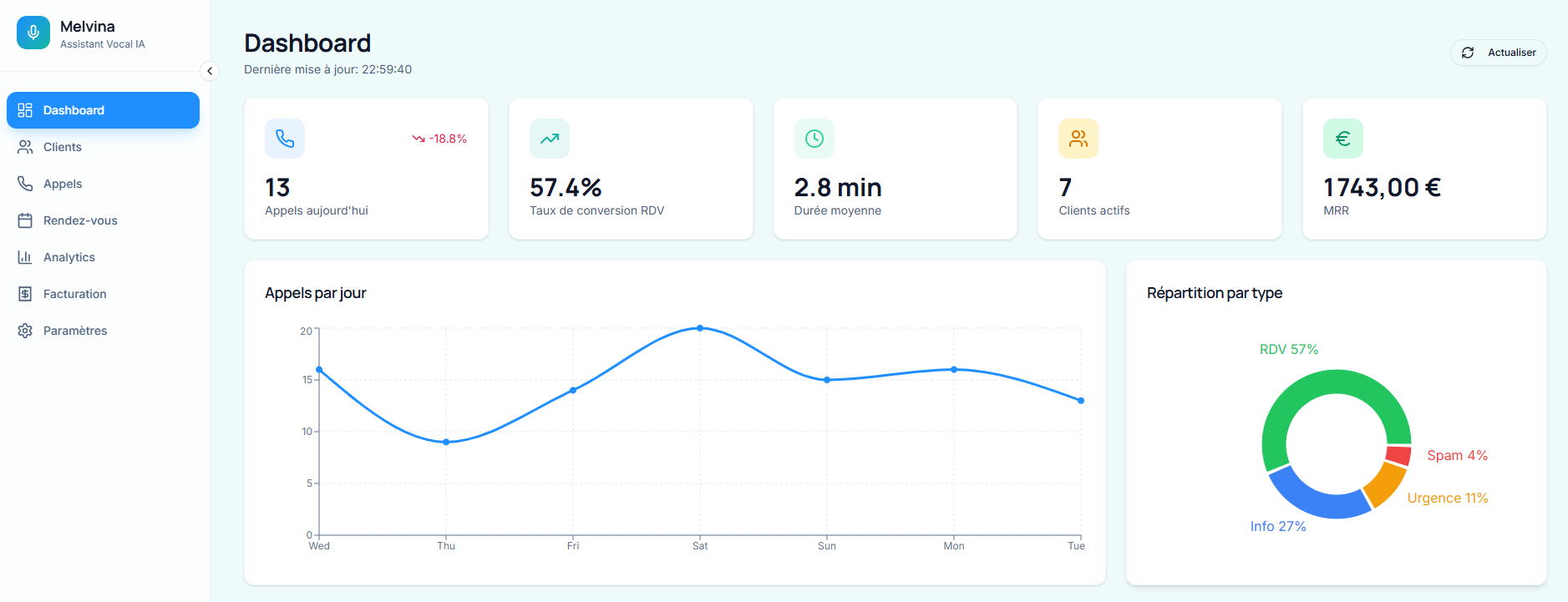Open Paramètres settings

point(103,331)
